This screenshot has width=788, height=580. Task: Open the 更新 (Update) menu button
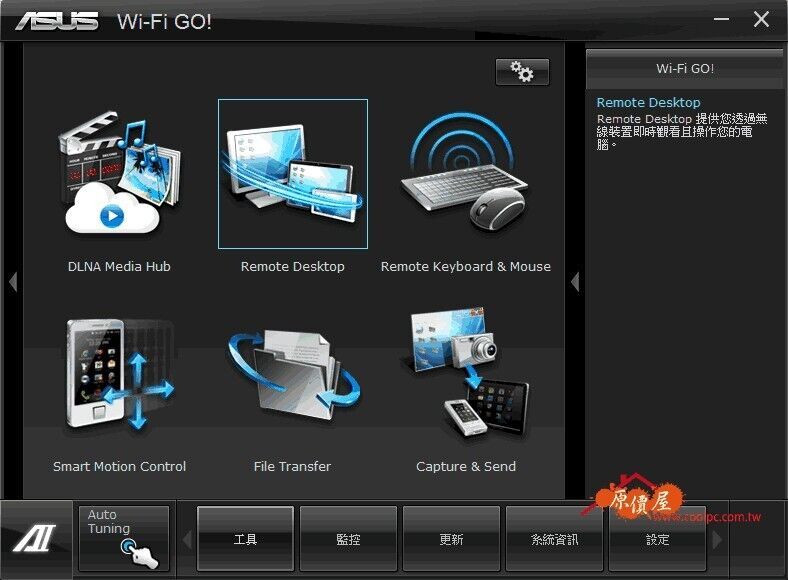pyautogui.click(x=451, y=539)
